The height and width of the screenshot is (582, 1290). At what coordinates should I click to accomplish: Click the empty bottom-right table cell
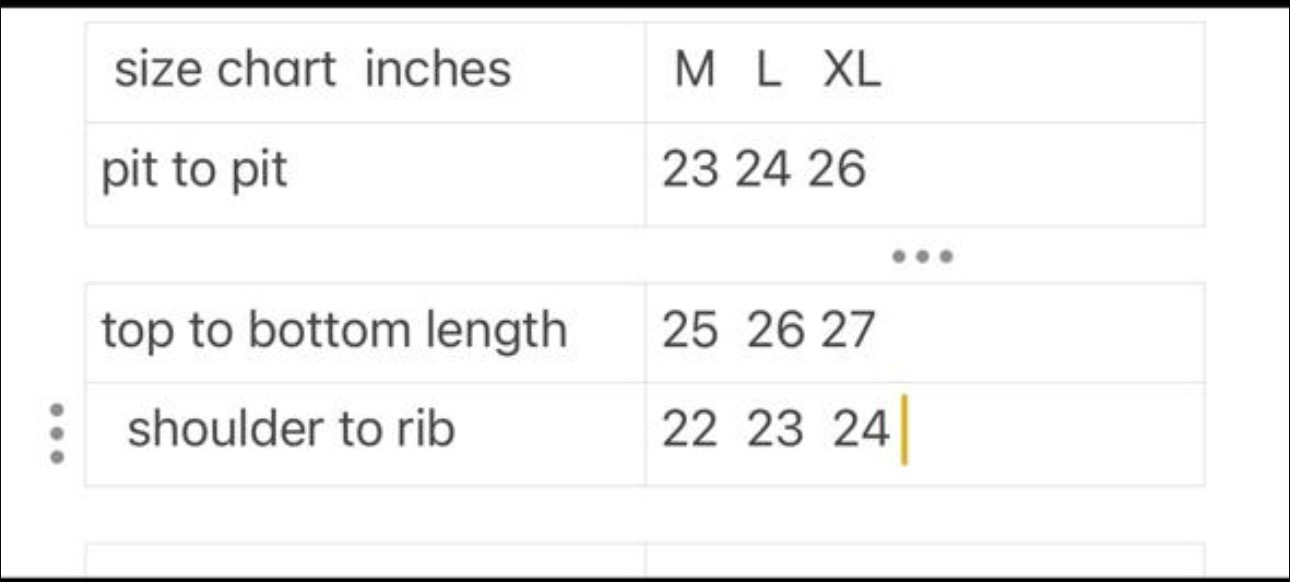(x=924, y=560)
